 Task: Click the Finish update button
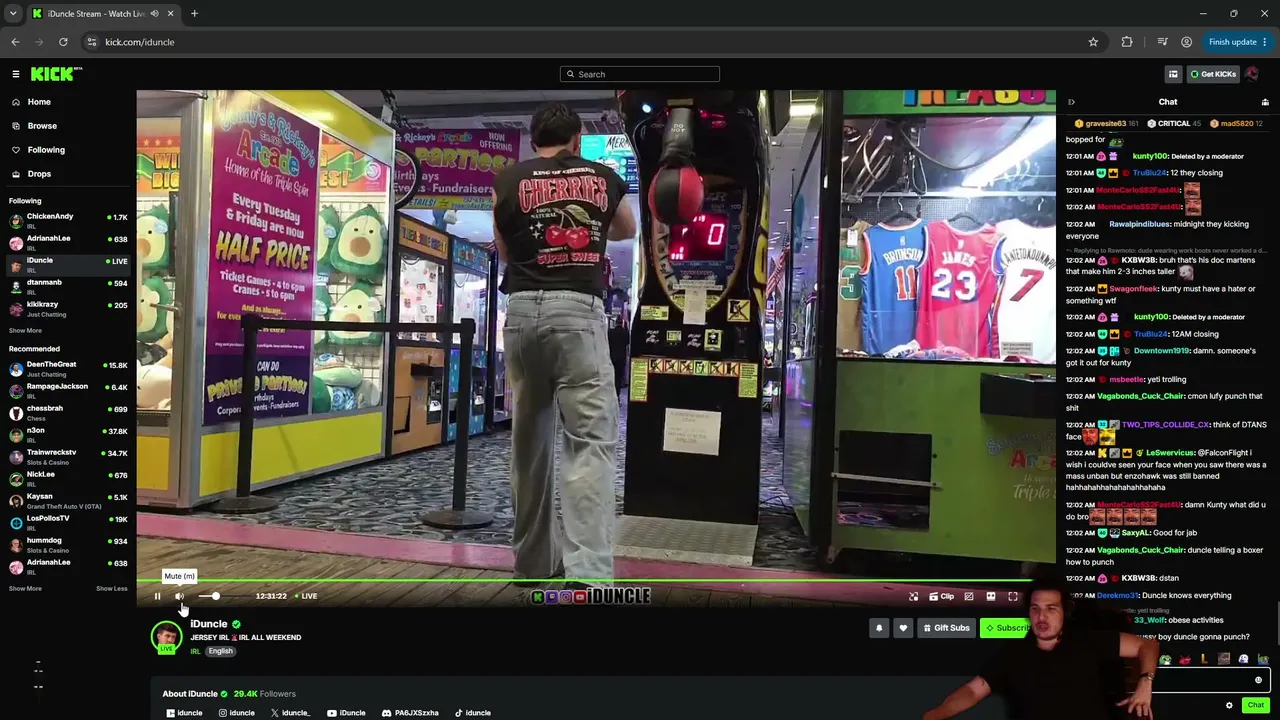[1238, 42]
